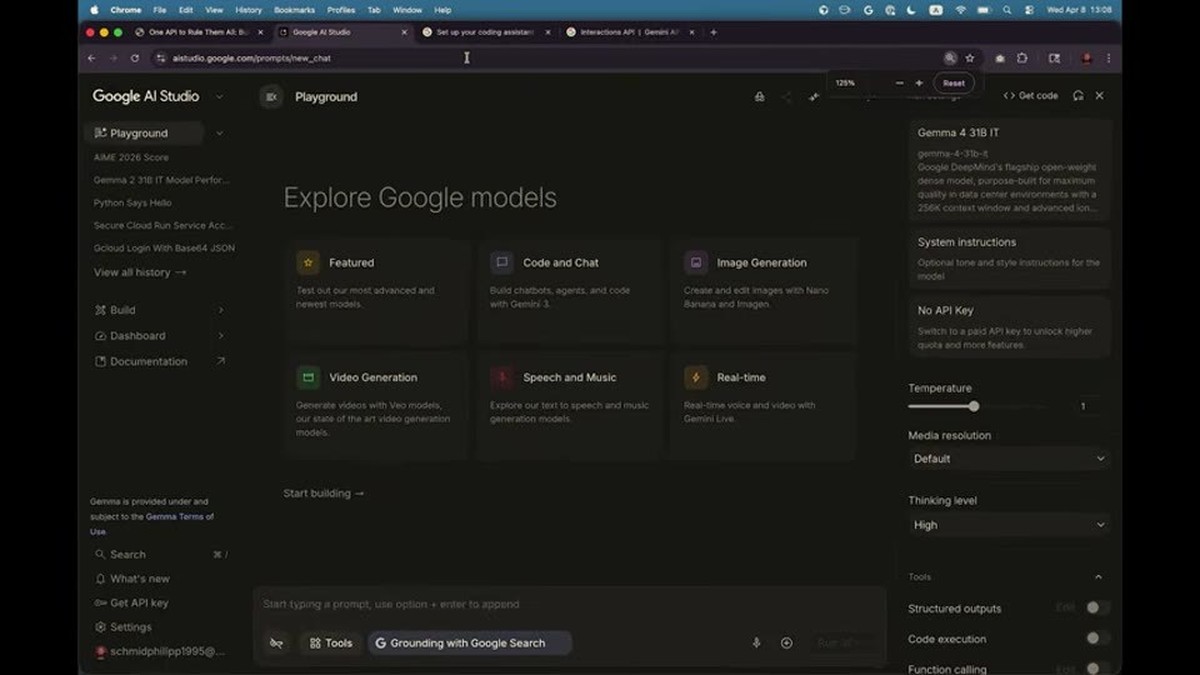
Task: Click the crossed-out icon left of Tools
Action: click(x=277, y=643)
